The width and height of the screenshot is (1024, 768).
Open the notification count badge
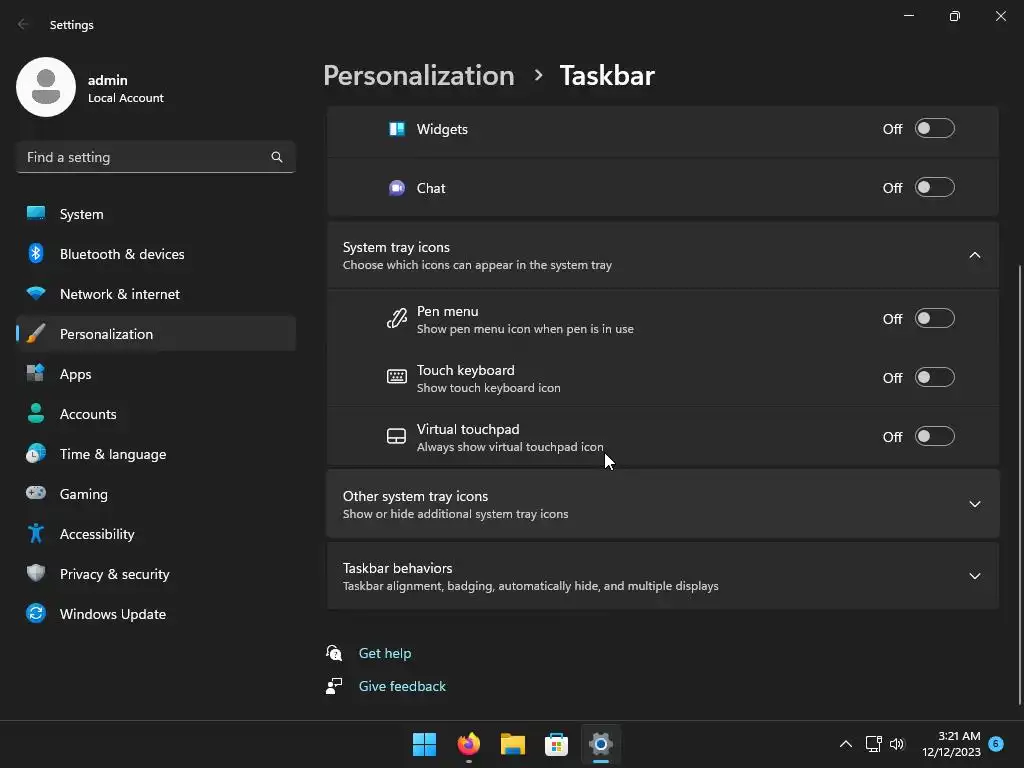996,743
